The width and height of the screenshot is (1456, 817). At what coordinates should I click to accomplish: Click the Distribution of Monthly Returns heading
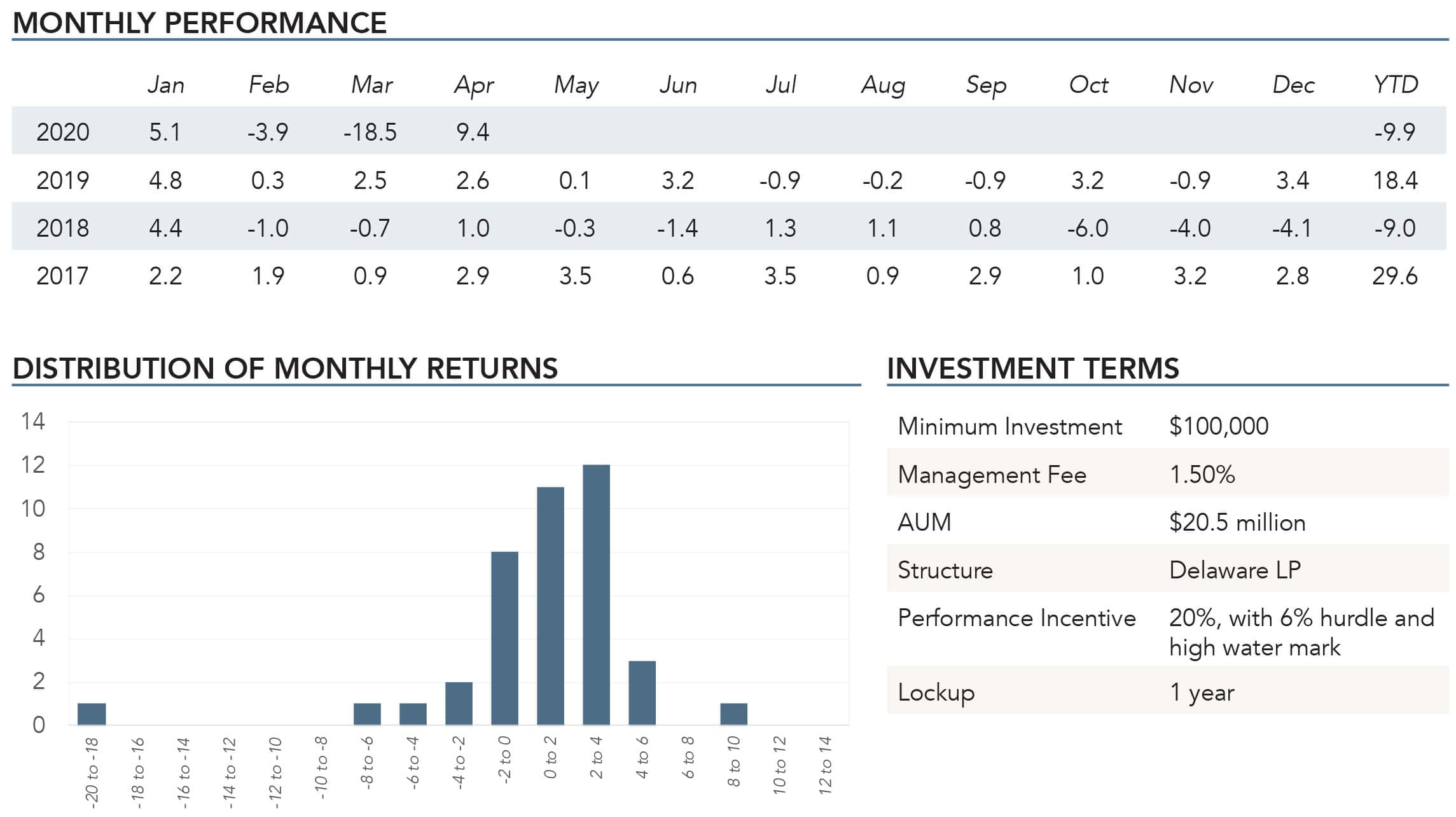285,368
